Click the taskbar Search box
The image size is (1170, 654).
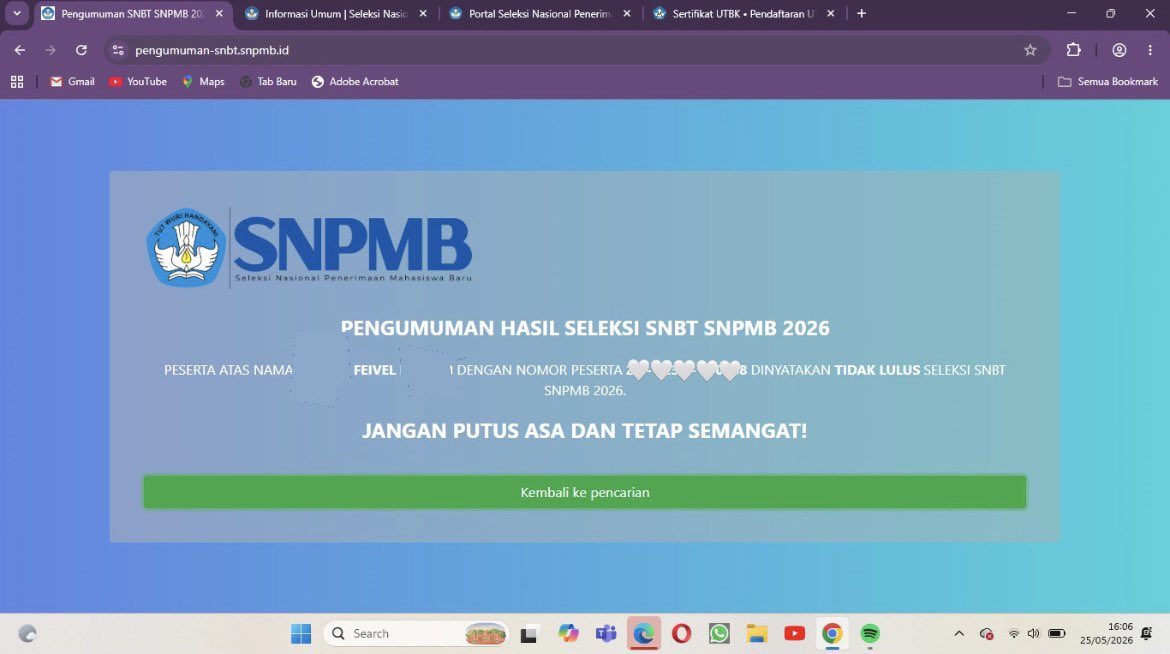pos(416,634)
